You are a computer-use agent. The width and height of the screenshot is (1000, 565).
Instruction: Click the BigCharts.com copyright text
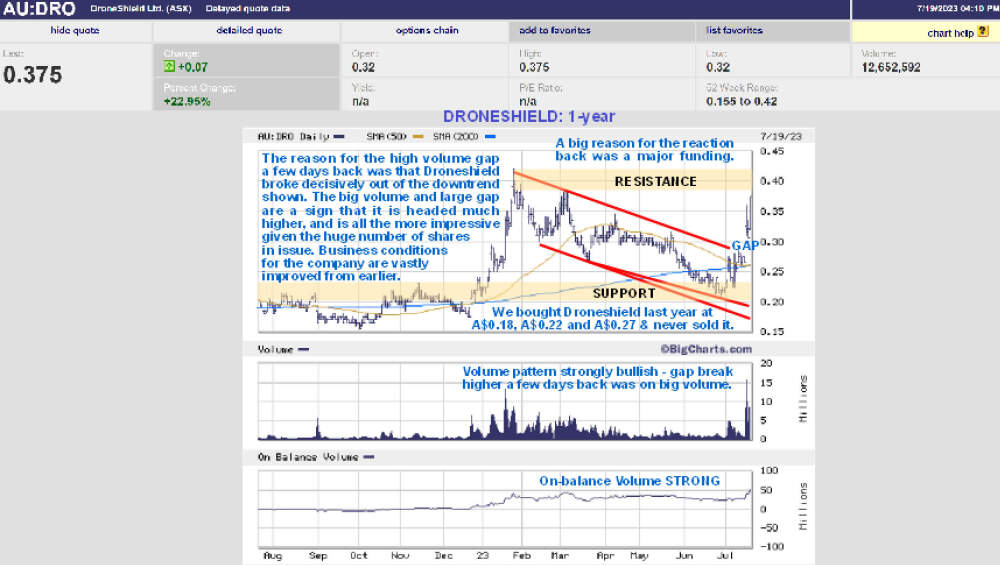(x=706, y=349)
